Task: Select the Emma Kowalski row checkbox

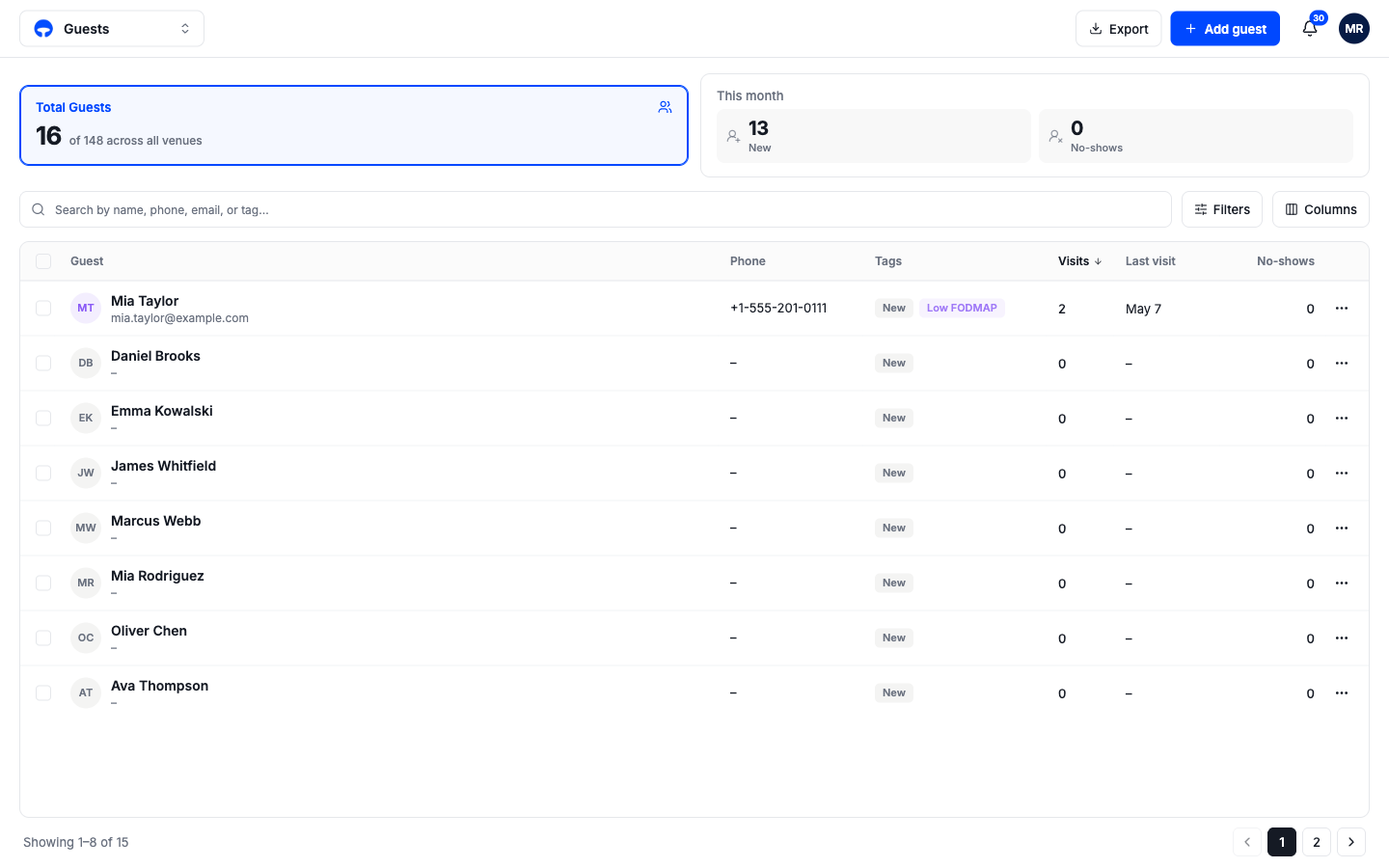Action: pos(43,419)
